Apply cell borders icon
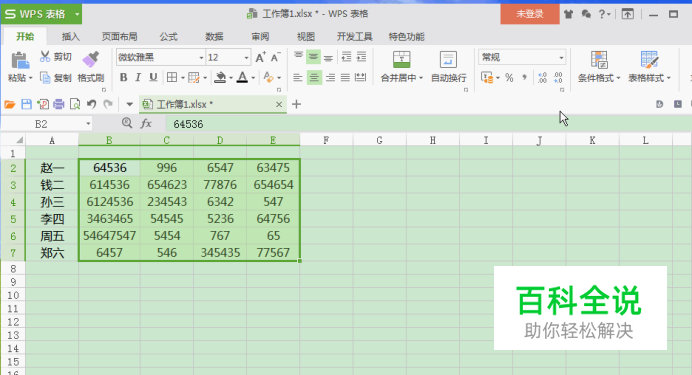The height and width of the screenshot is (375, 692). coord(172,78)
